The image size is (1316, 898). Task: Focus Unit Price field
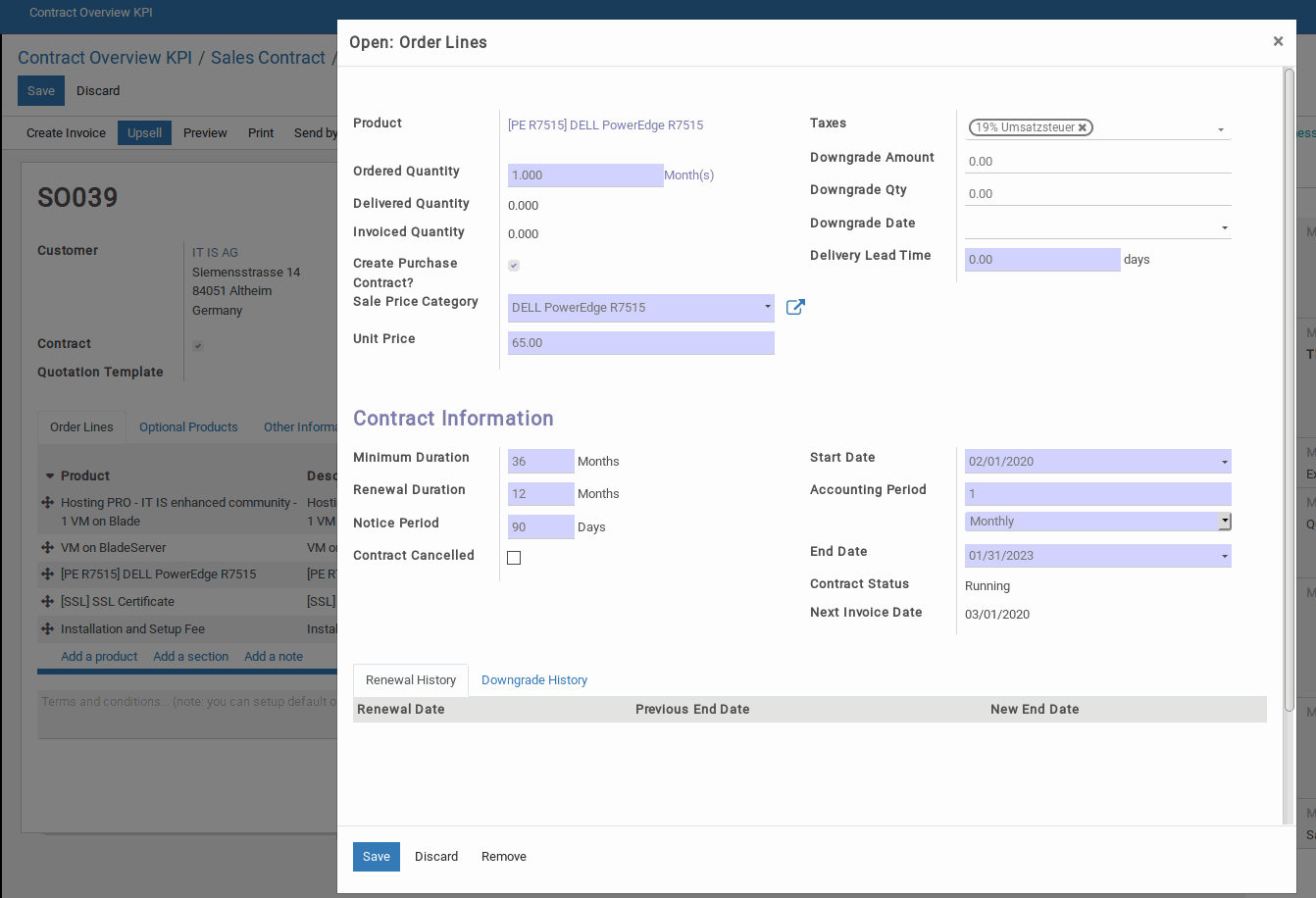click(641, 343)
